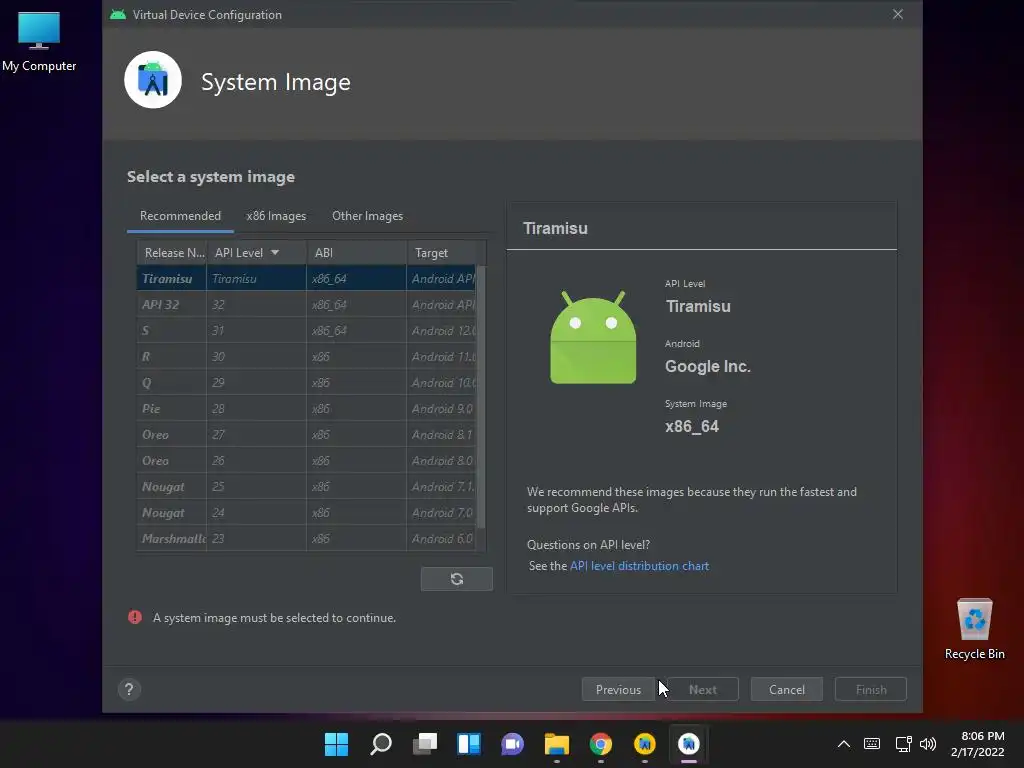Click the active Android Studio taskbar icon
The width and height of the screenshot is (1024, 768).
[688, 744]
